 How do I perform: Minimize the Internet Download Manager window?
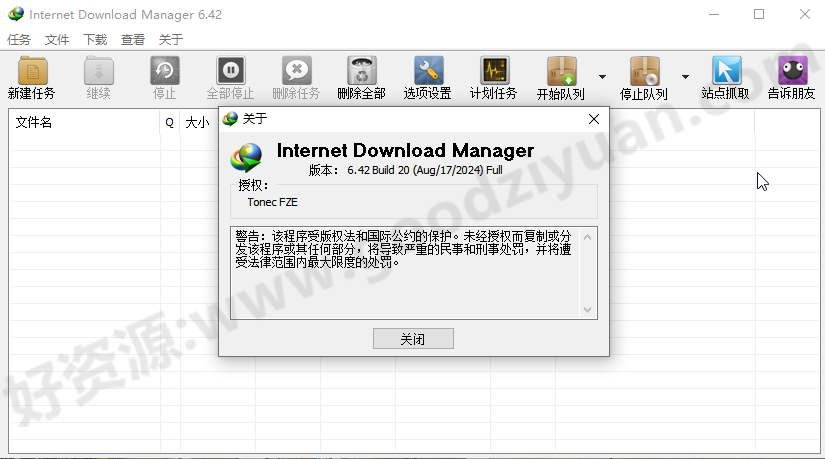[713, 14]
